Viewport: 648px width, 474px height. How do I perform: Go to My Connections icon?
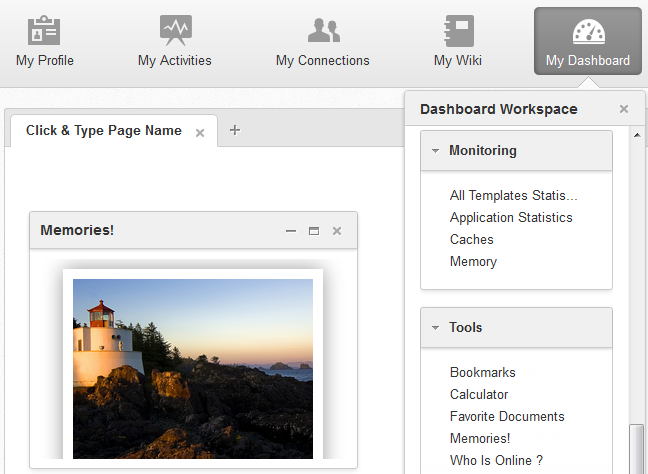point(323,30)
